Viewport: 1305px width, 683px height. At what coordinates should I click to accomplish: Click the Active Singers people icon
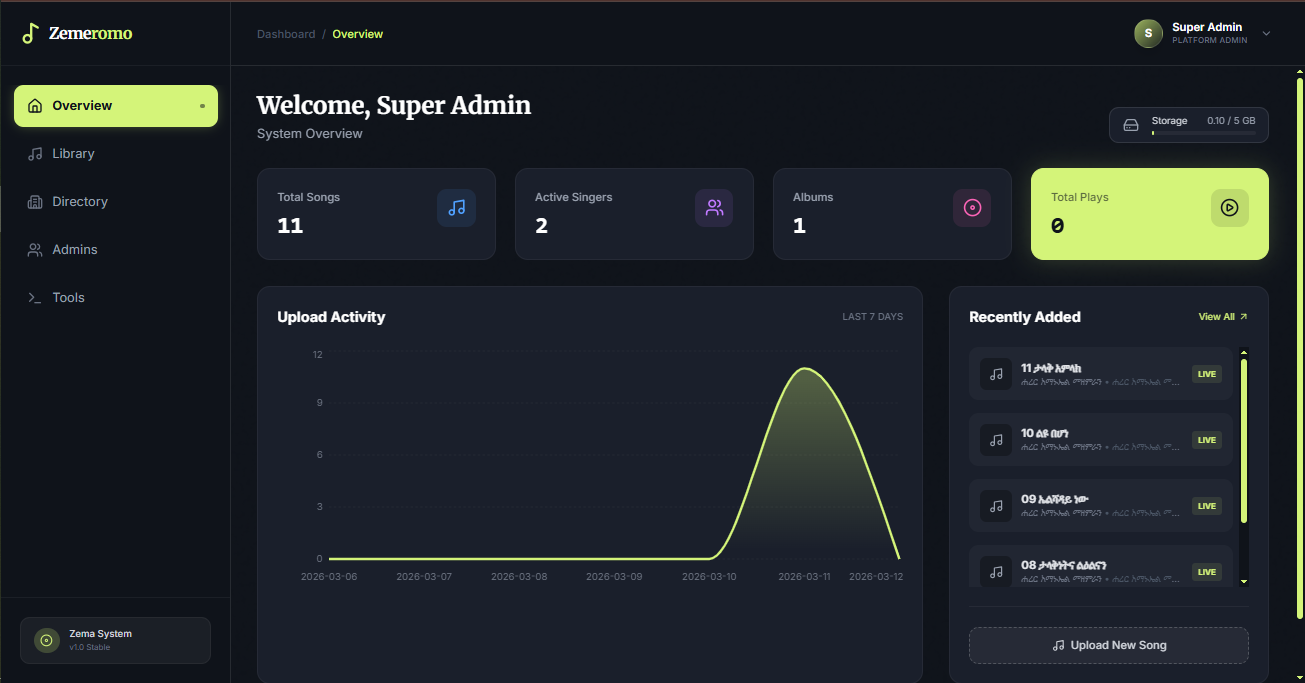[x=714, y=208]
